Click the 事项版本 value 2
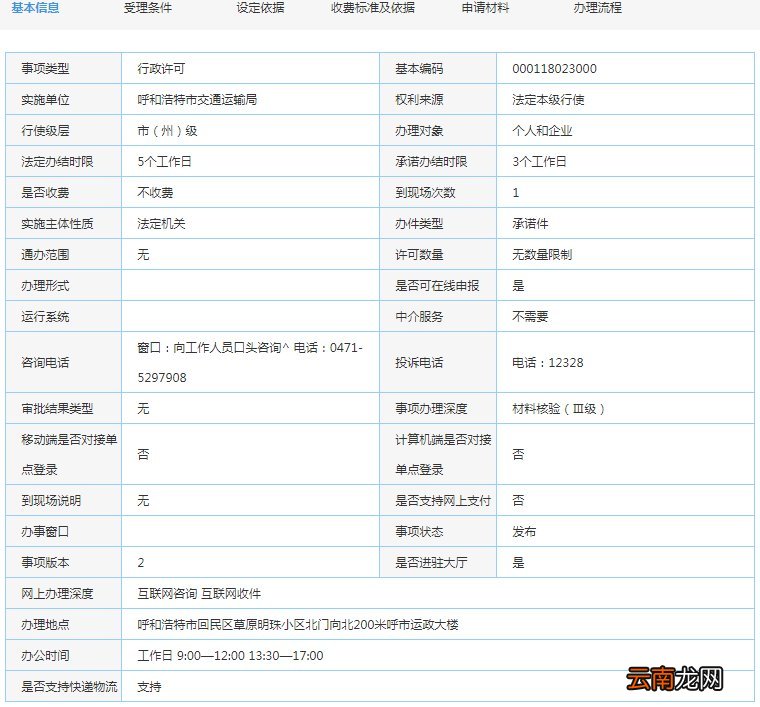This screenshot has height=707, width=760. tap(141, 563)
